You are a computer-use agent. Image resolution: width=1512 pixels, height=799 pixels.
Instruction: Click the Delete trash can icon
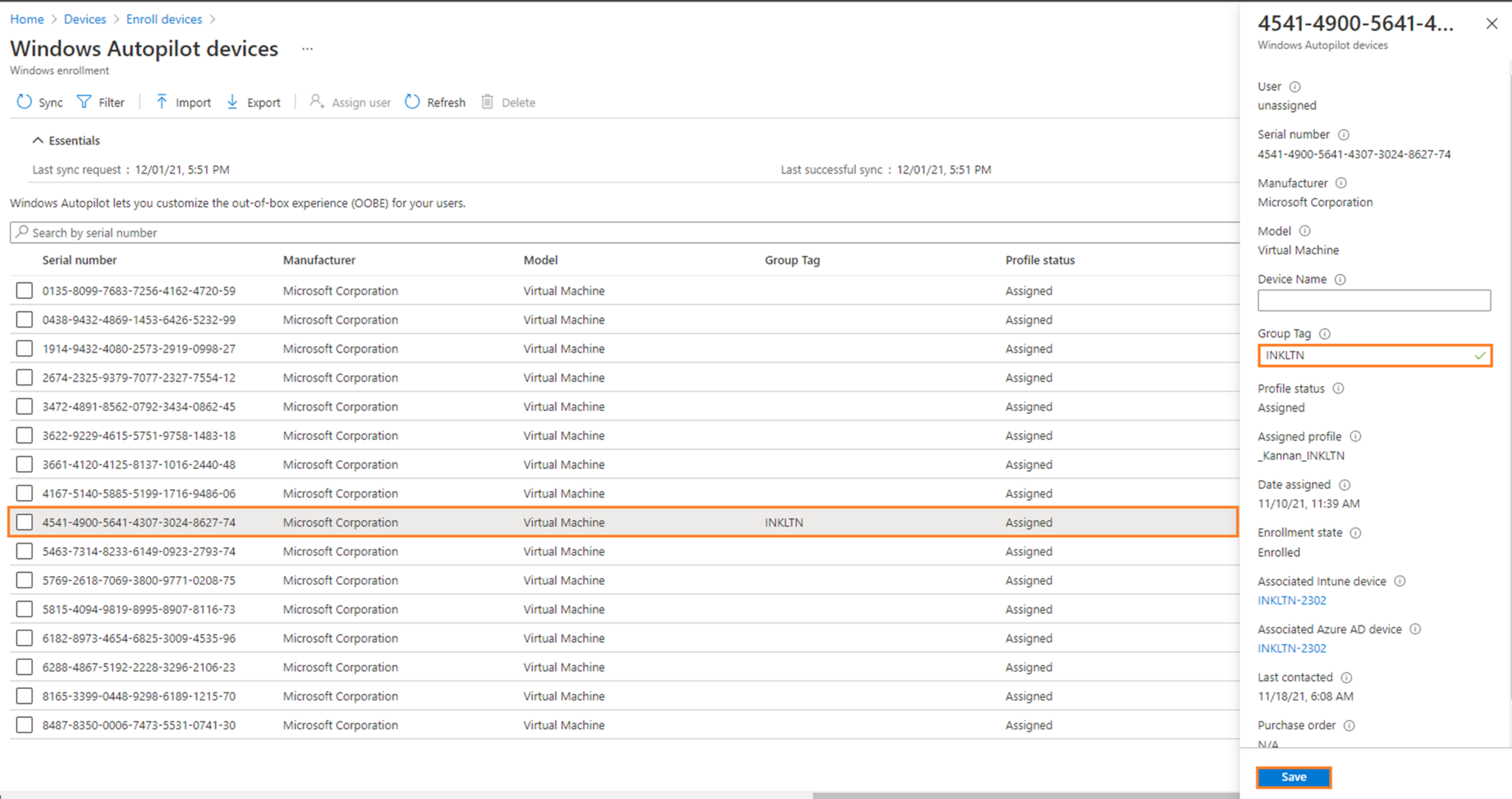[x=487, y=102]
